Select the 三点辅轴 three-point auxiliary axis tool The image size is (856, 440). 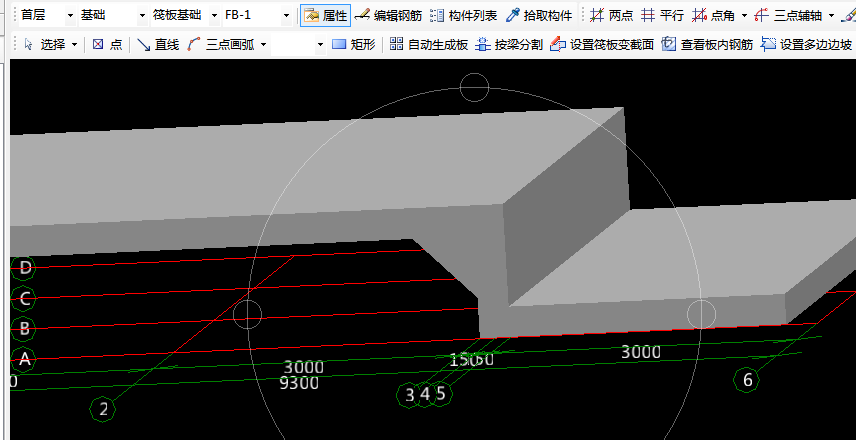click(x=788, y=16)
